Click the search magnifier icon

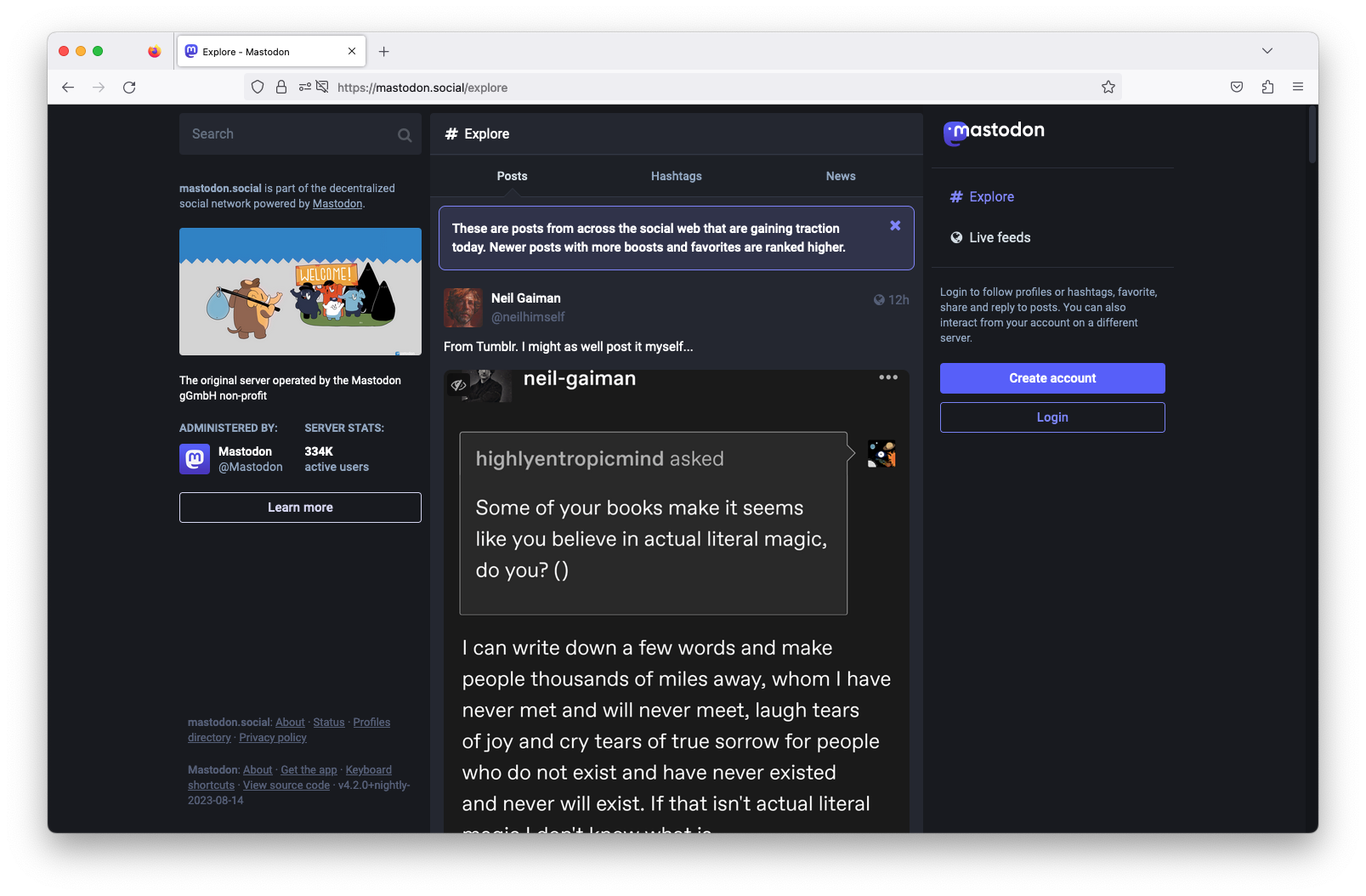[405, 134]
